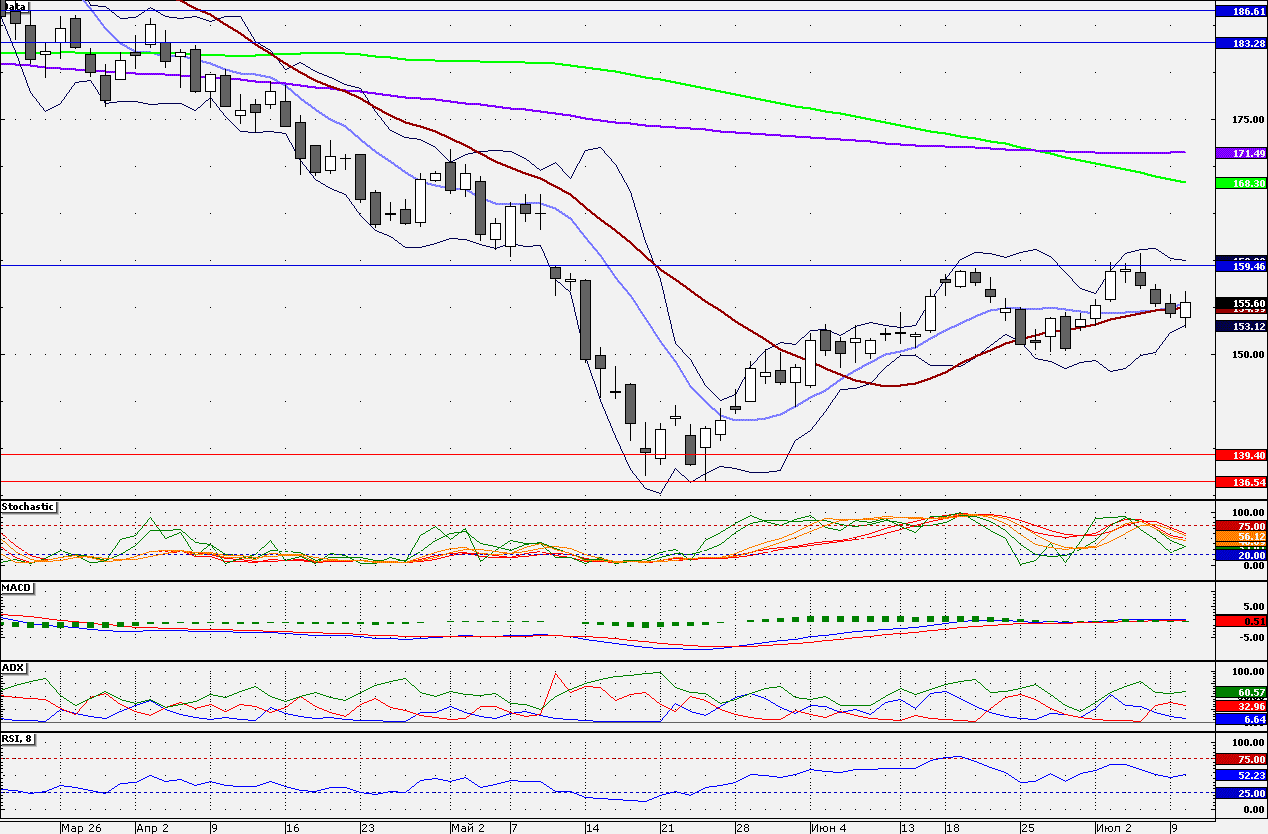Select the 136.54 price level tag
The height and width of the screenshot is (834, 1268).
tap(1241, 483)
